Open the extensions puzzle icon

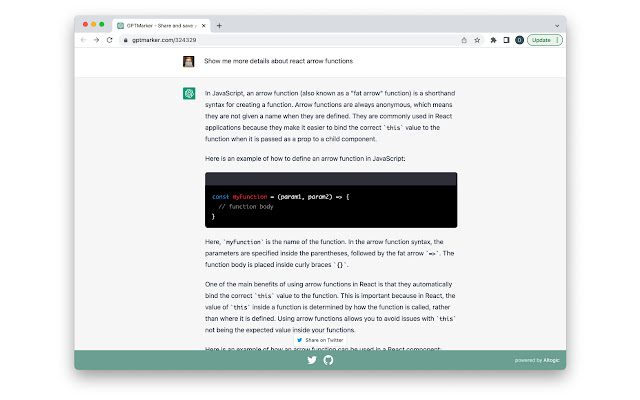point(493,40)
